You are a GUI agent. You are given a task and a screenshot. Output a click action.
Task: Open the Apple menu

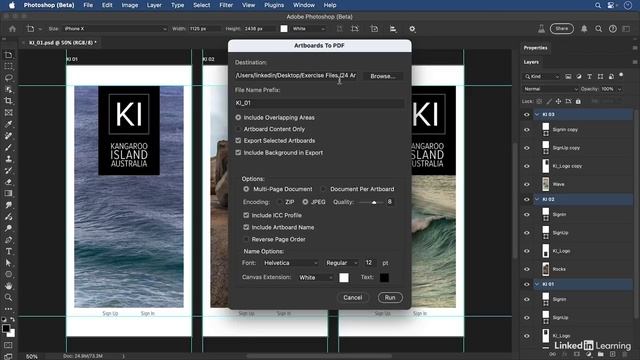[x=12, y=5]
